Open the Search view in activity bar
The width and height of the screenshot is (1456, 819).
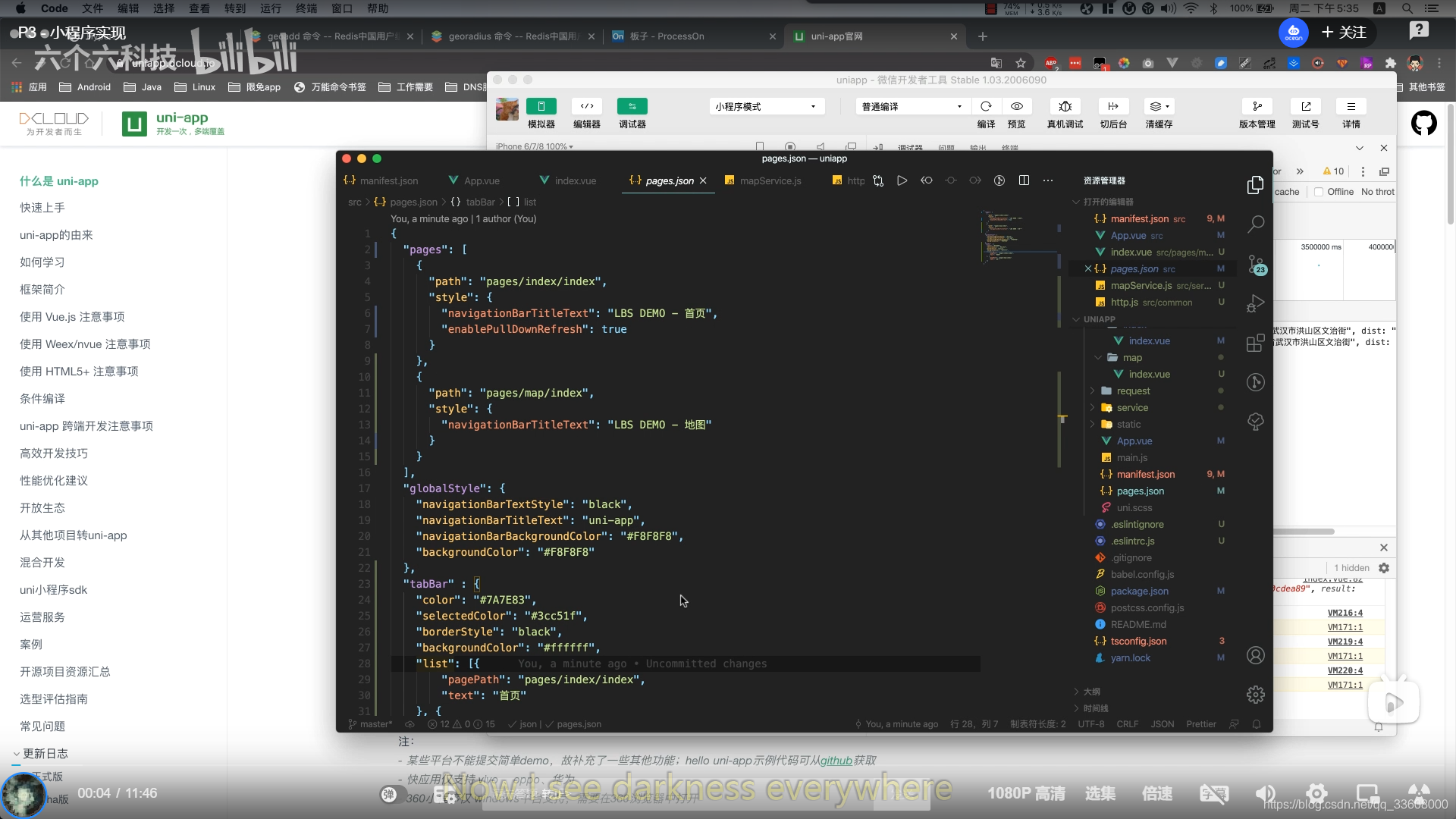pos(1256,224)
